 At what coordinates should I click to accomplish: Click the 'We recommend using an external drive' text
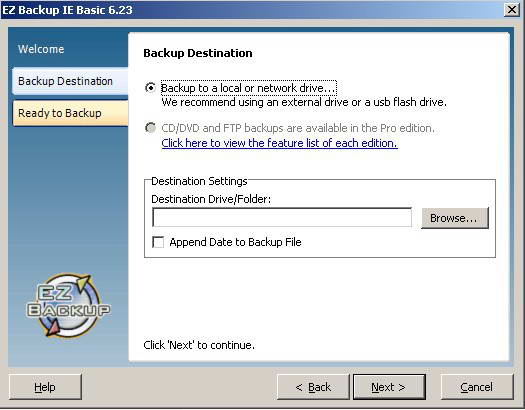(304, 102)
